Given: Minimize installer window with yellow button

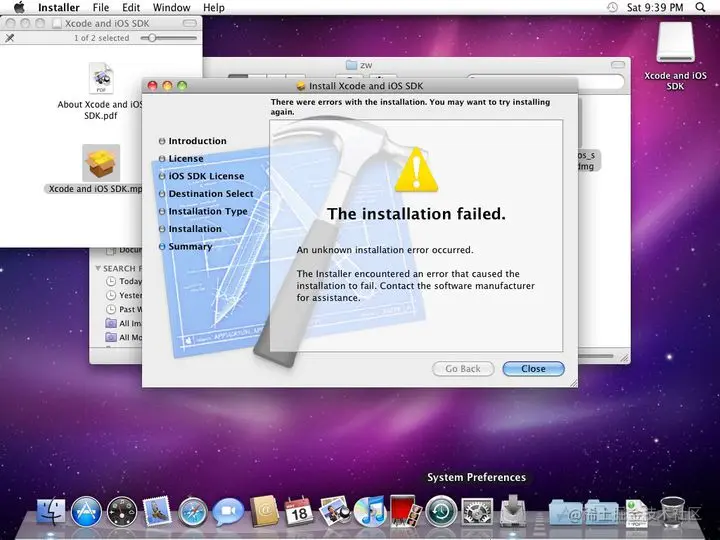Looking at the screenshot, I should point(167,85).
